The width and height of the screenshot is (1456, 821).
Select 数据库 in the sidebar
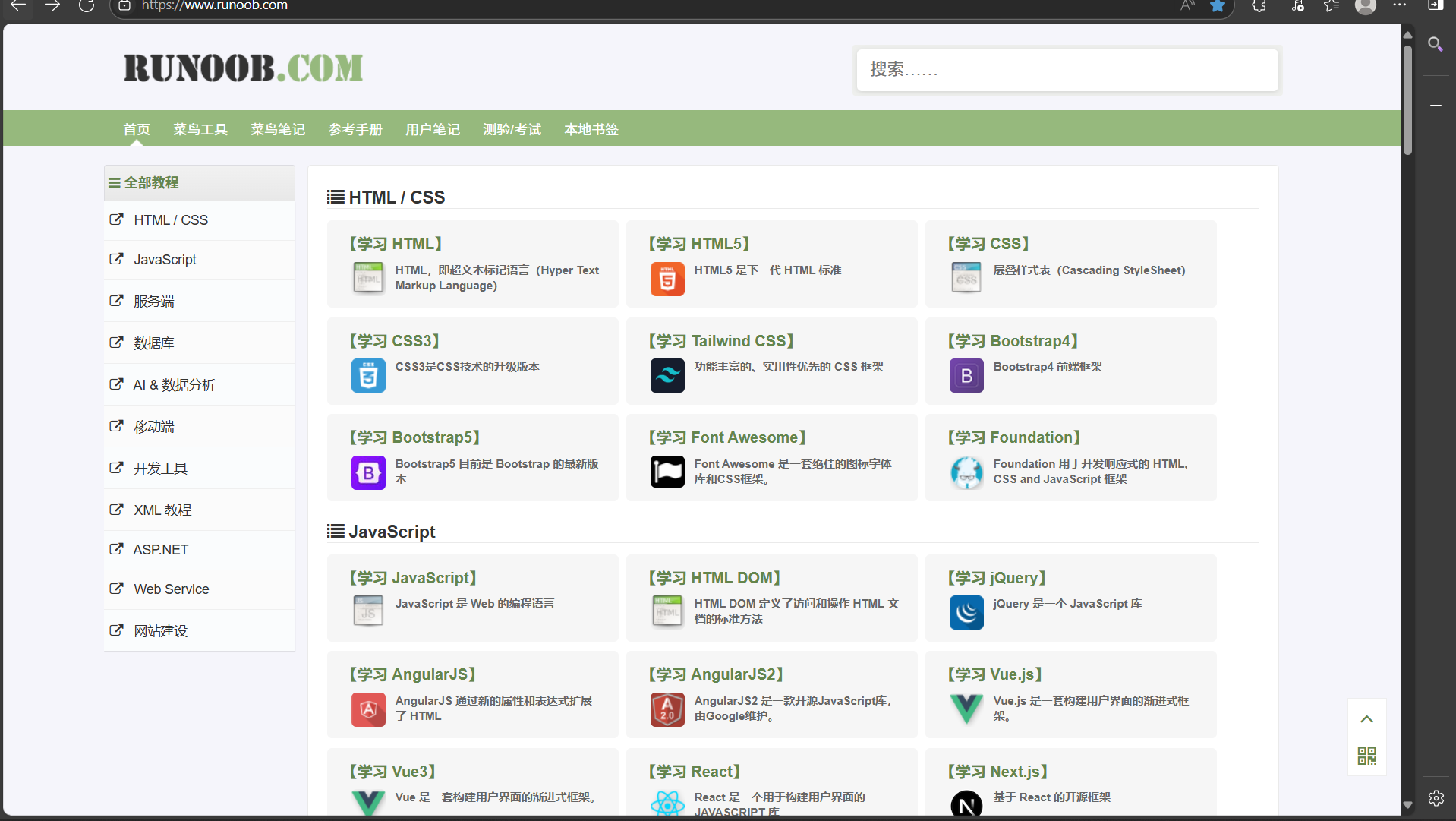point(200,343)
